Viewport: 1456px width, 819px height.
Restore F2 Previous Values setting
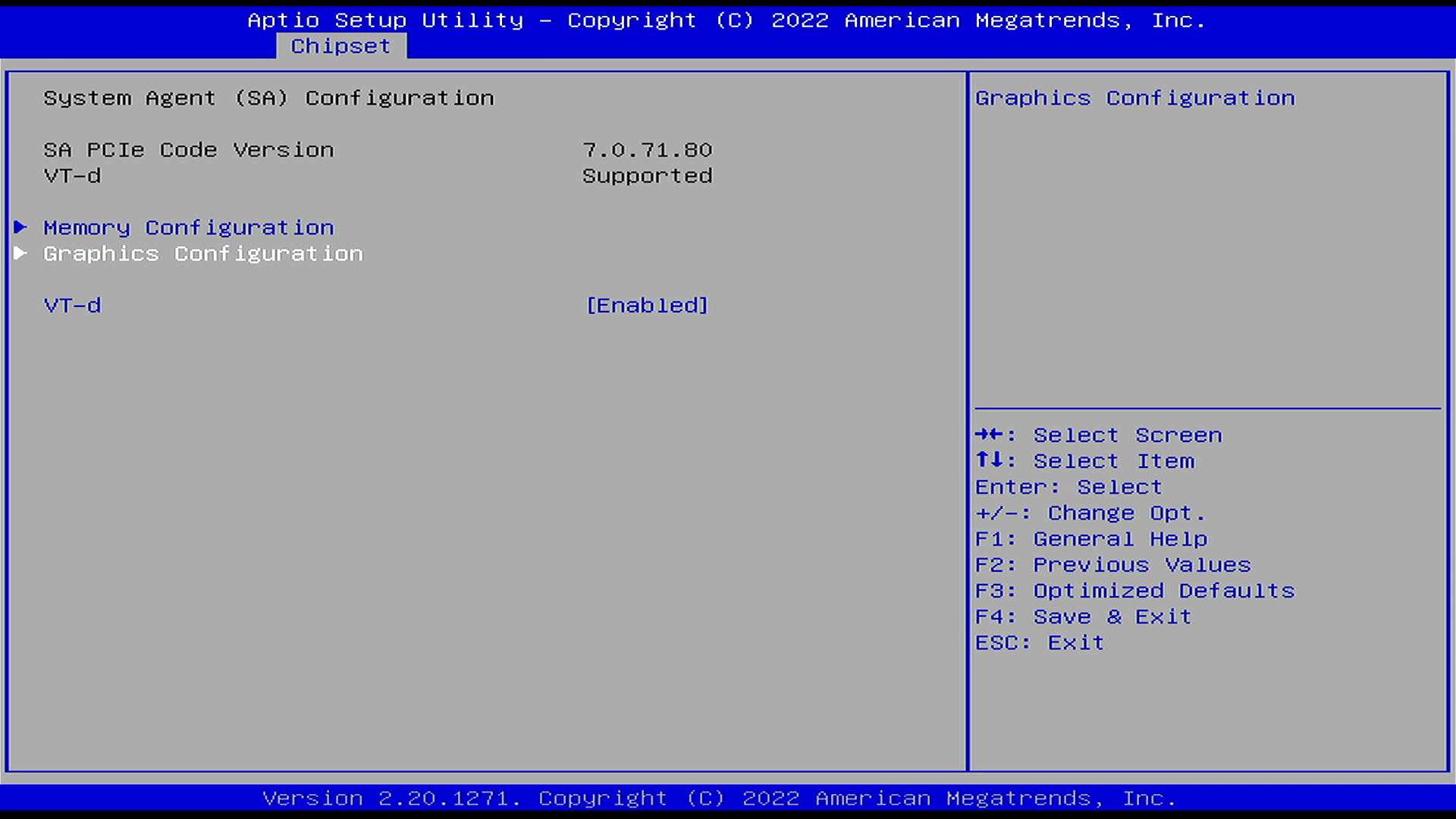pyautogui.click(x=1112, y=564)
